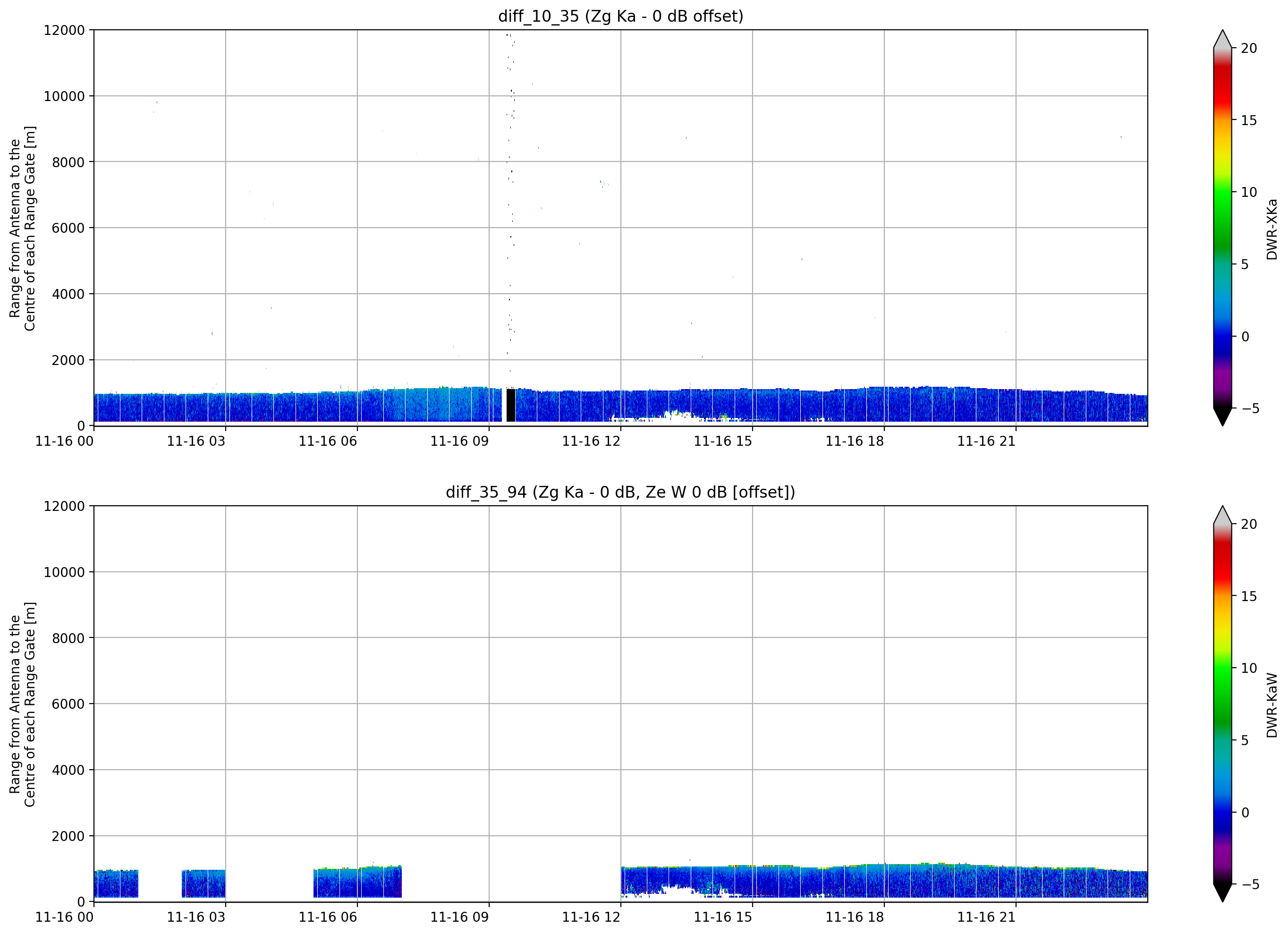The image size is (1288, 934).
Task: Select the "DWR-KaW" colorbar label
Action: coord(1271,705)
